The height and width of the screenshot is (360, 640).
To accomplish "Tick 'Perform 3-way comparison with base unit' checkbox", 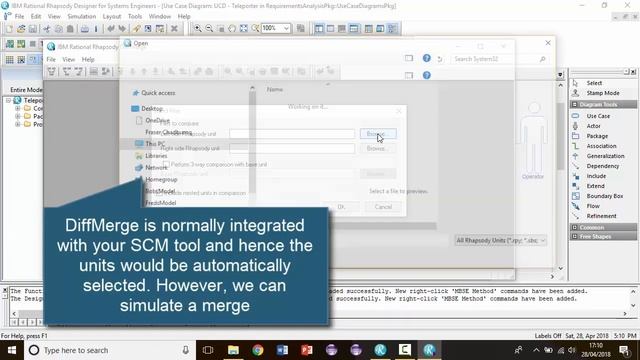I will pyautogui.click(x=166, y=164).
